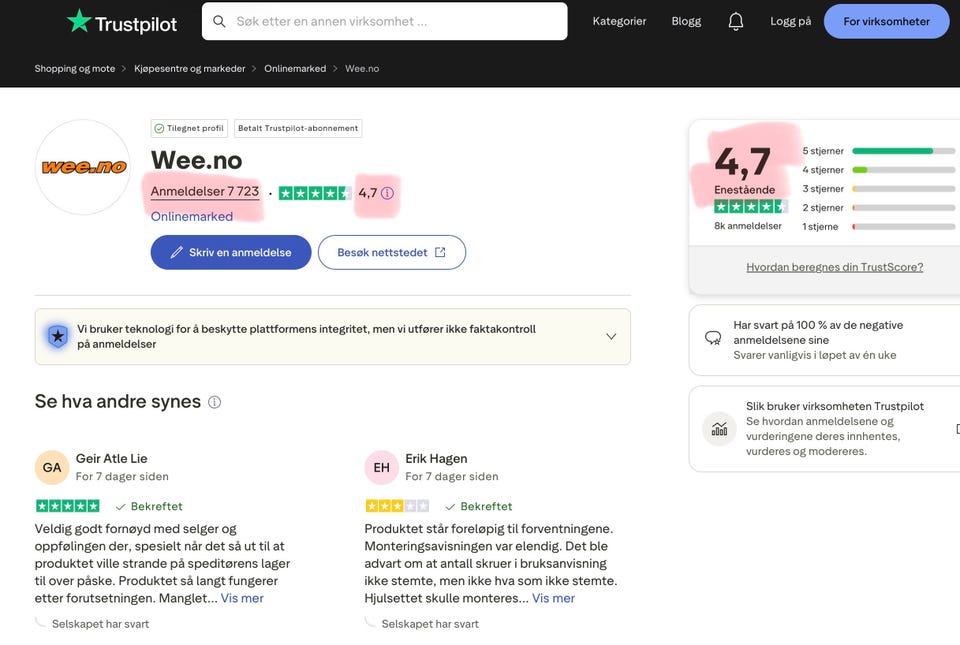Click Vis mer on Geir Atle Lie's review
This screenshot has height=645, width=960.
click(x=242, y=598)
